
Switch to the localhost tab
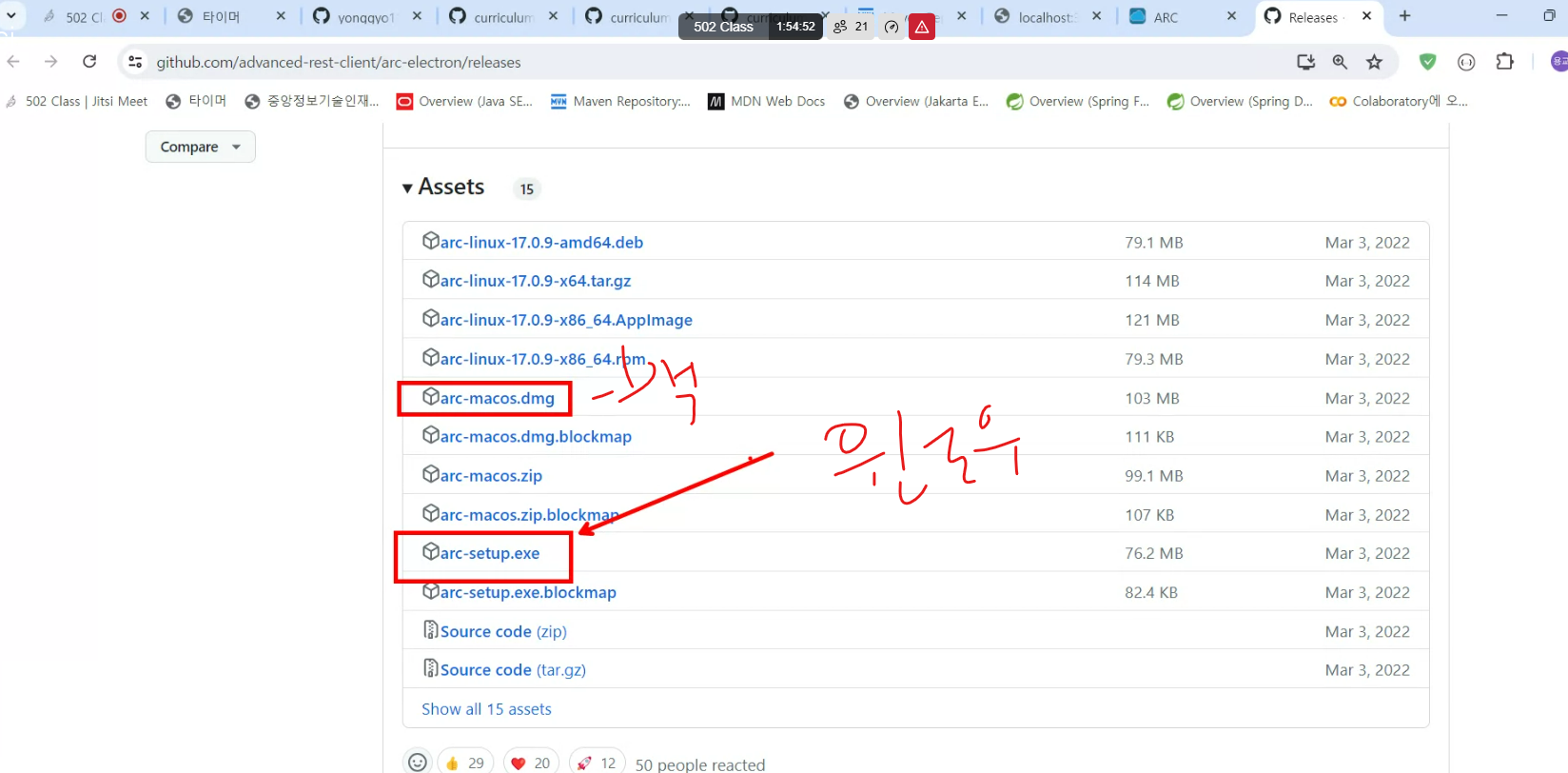point(1047,17)
